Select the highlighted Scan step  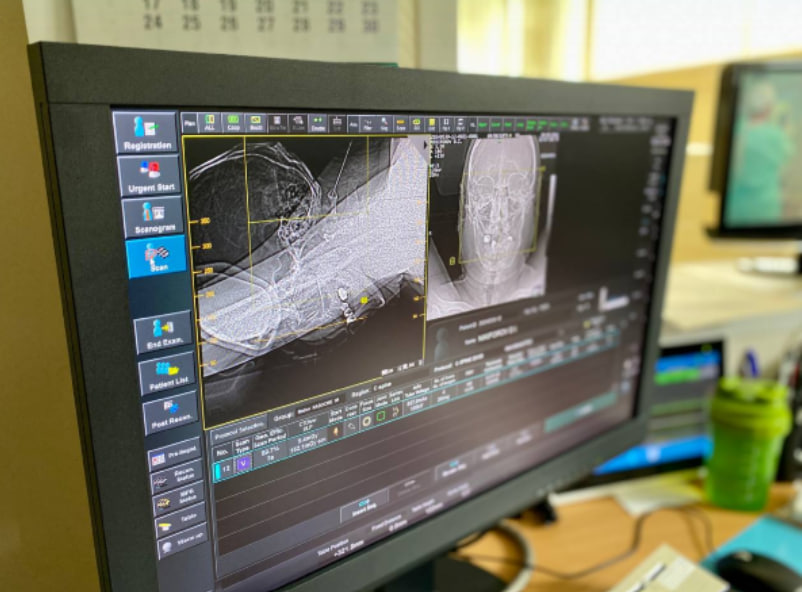pos(157,256)
